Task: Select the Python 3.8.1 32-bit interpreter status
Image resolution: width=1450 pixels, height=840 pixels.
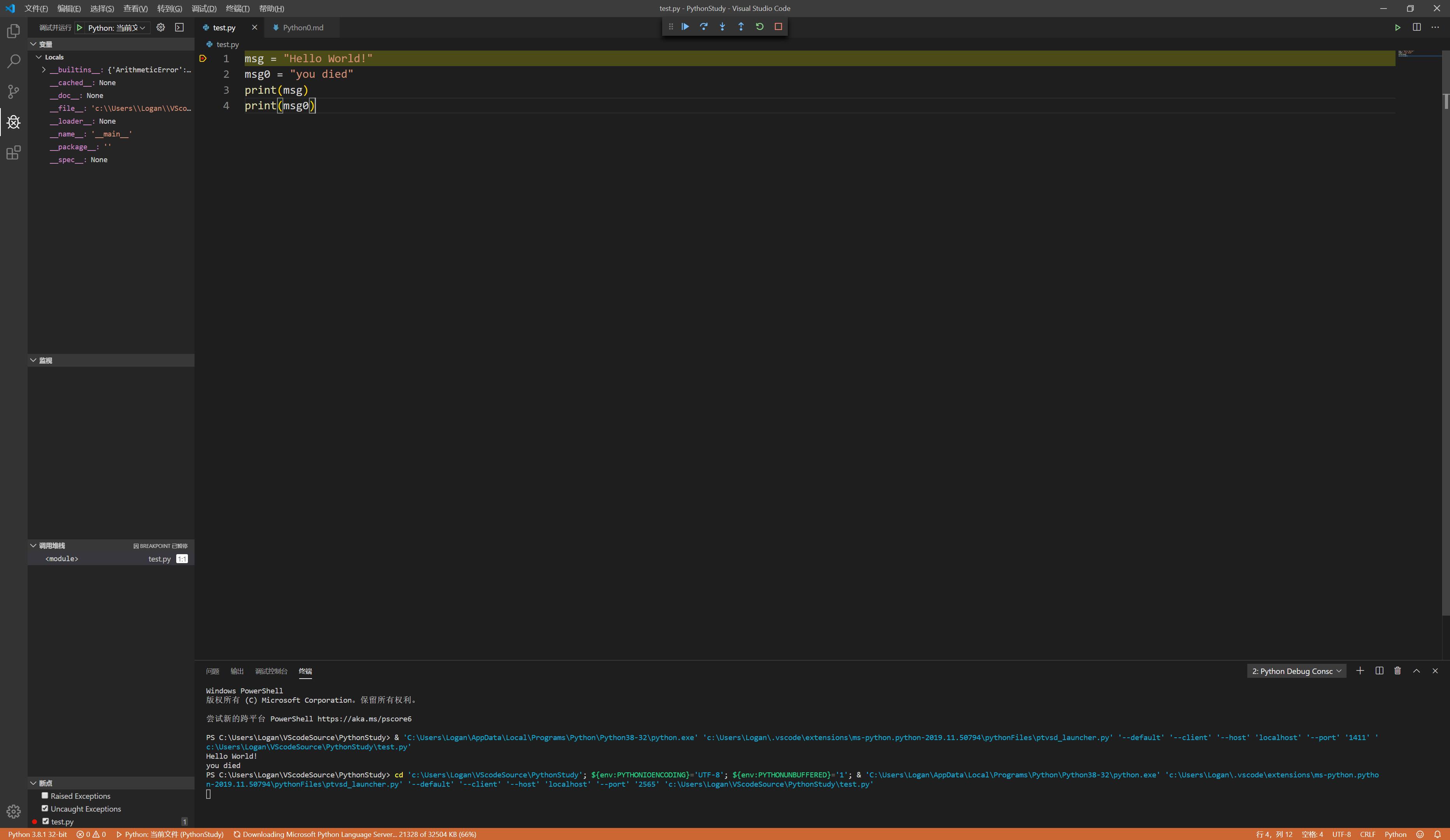Action: click(x=37, y=834)
